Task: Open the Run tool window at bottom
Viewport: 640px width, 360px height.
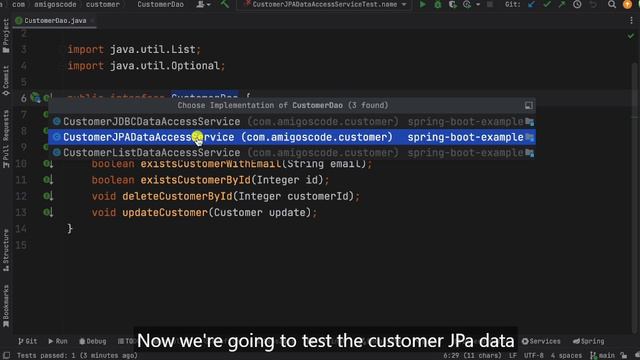Action: click(x=58, y=341)
